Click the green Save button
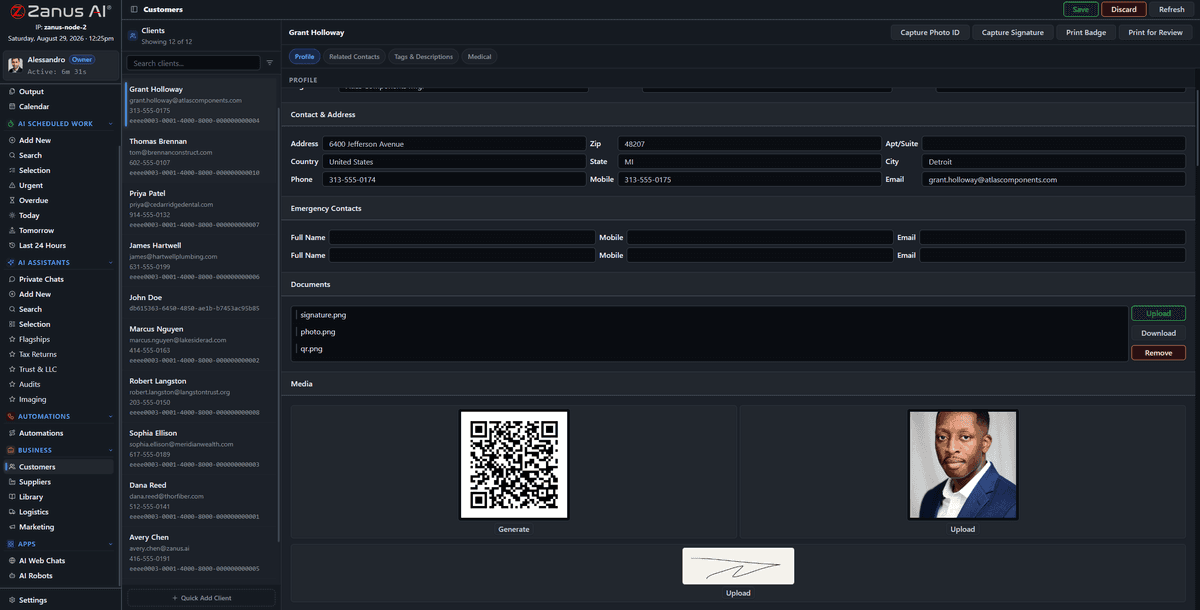 coord(1080,9)
